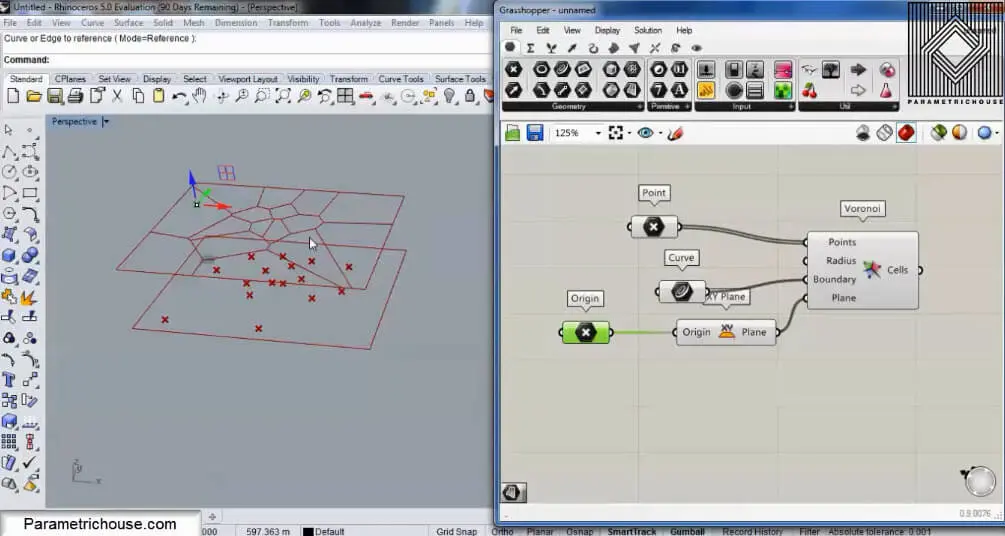Switch to the Curve Tools toolbar tab
Screen dimensions: 1005x536
401,79
